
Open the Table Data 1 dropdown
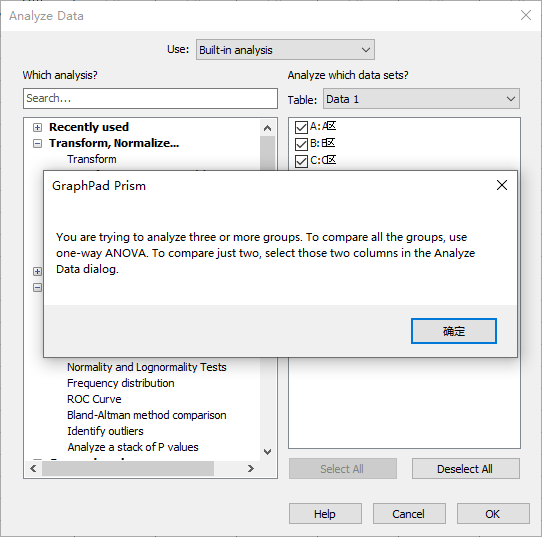(x=421, y=99)
